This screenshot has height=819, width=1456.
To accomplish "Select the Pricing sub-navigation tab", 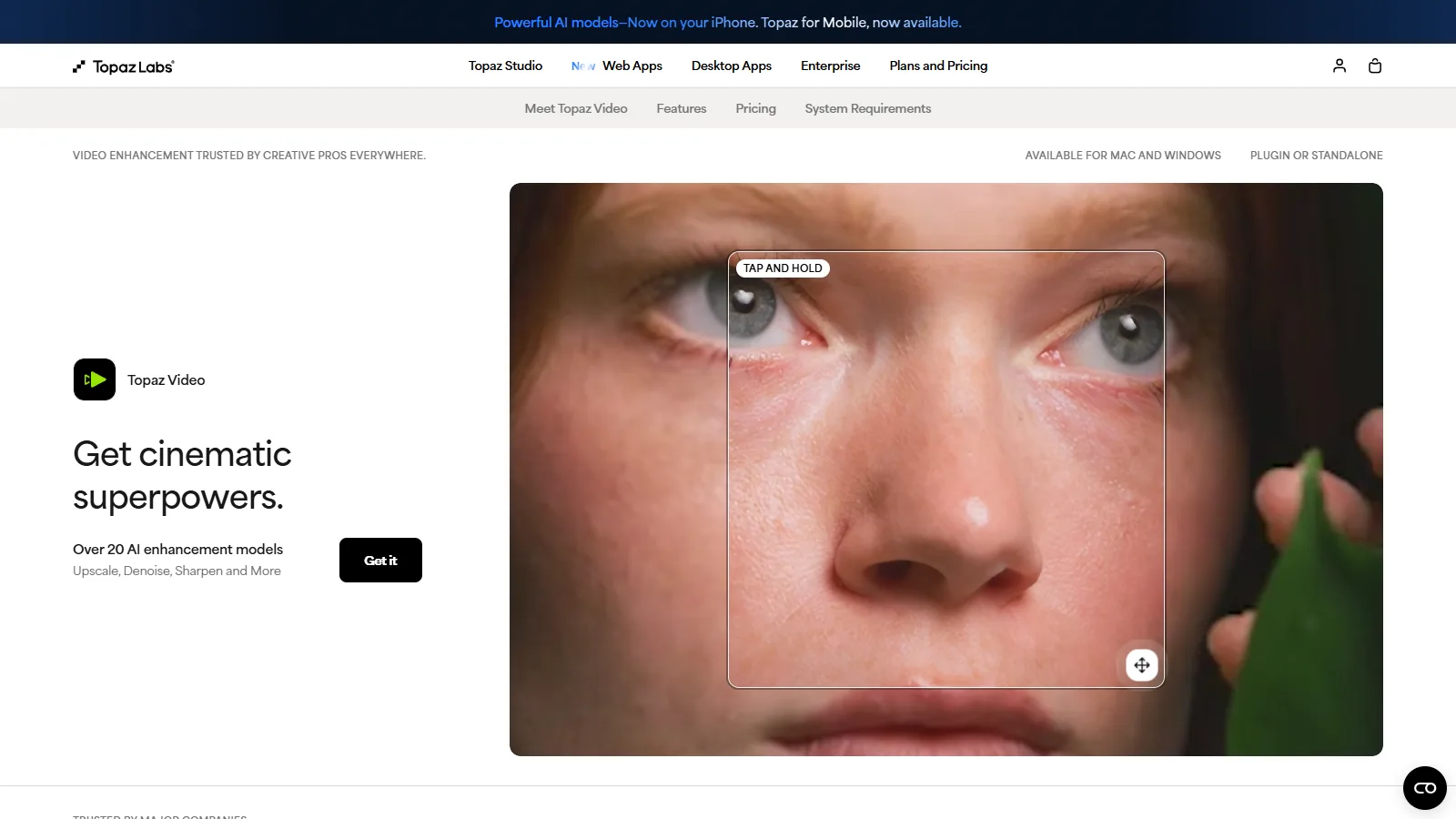I will click(756, 108).
